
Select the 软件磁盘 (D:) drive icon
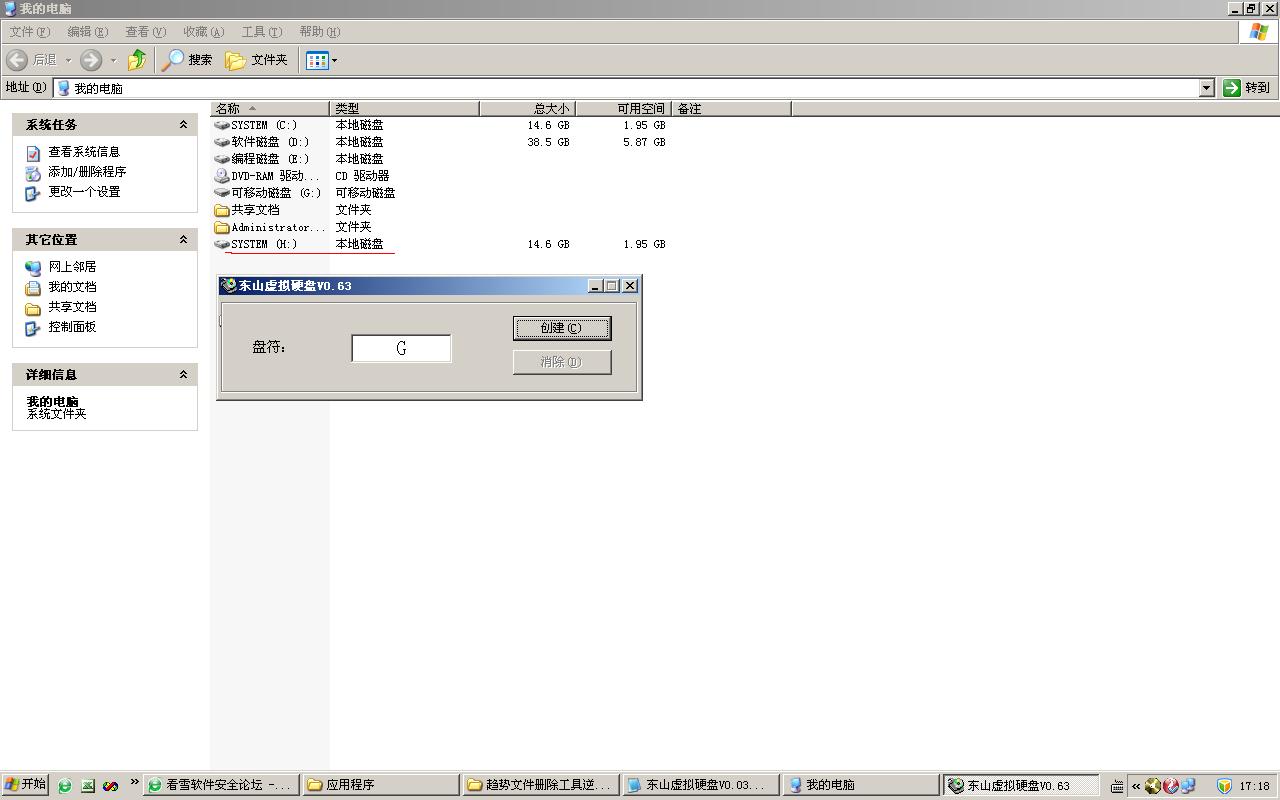(222, 142)
